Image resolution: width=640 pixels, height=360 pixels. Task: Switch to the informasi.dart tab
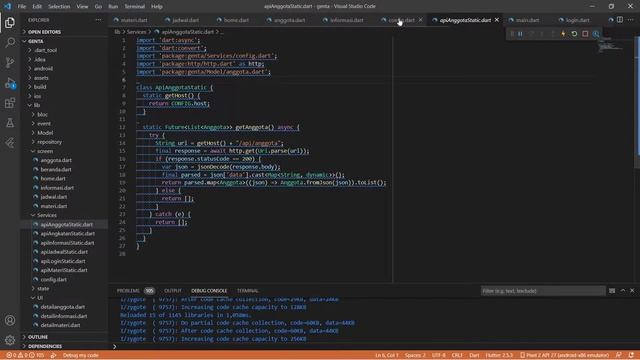click(347, 20)
